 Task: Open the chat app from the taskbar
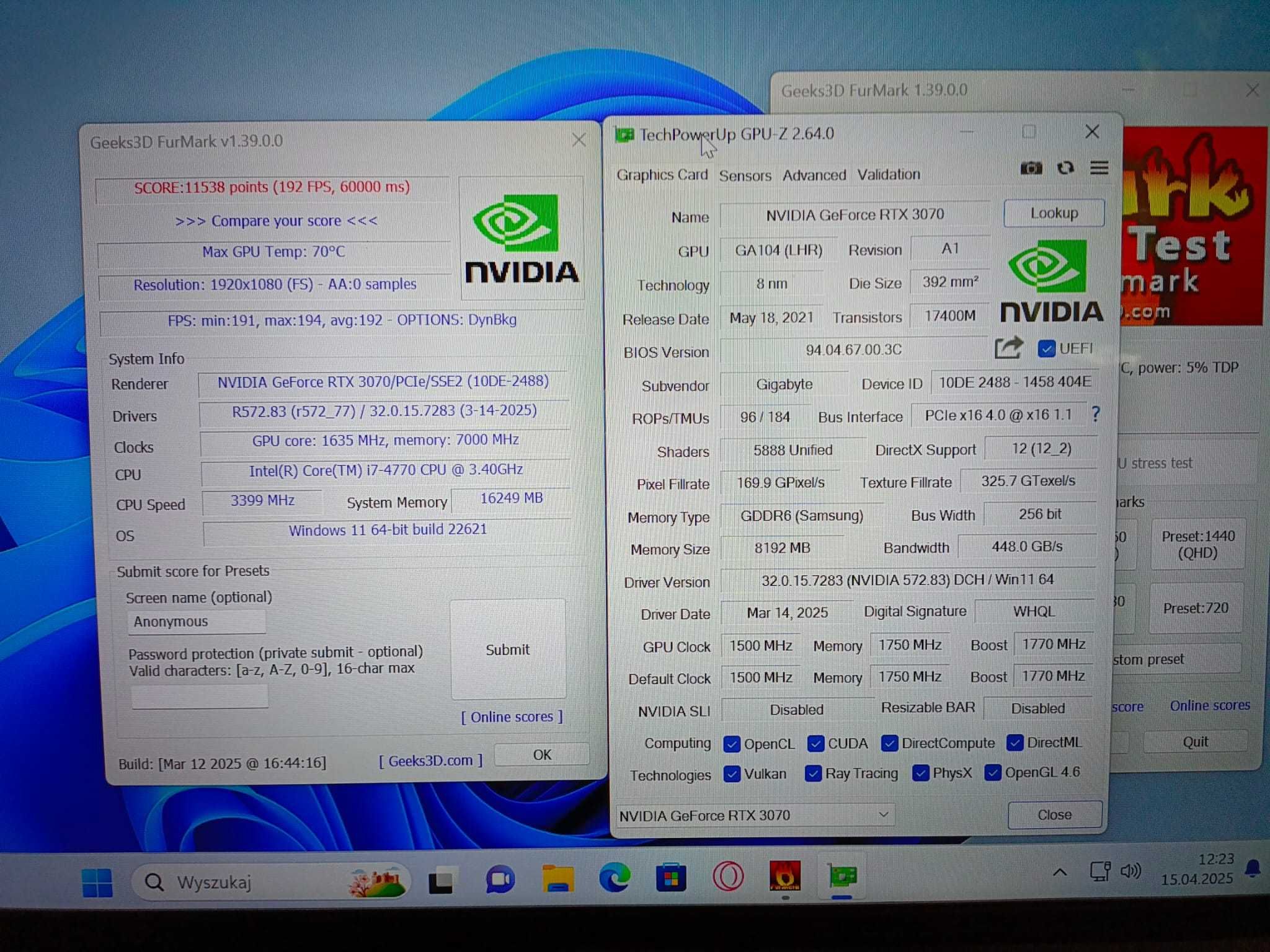click(x=500, y=879)
